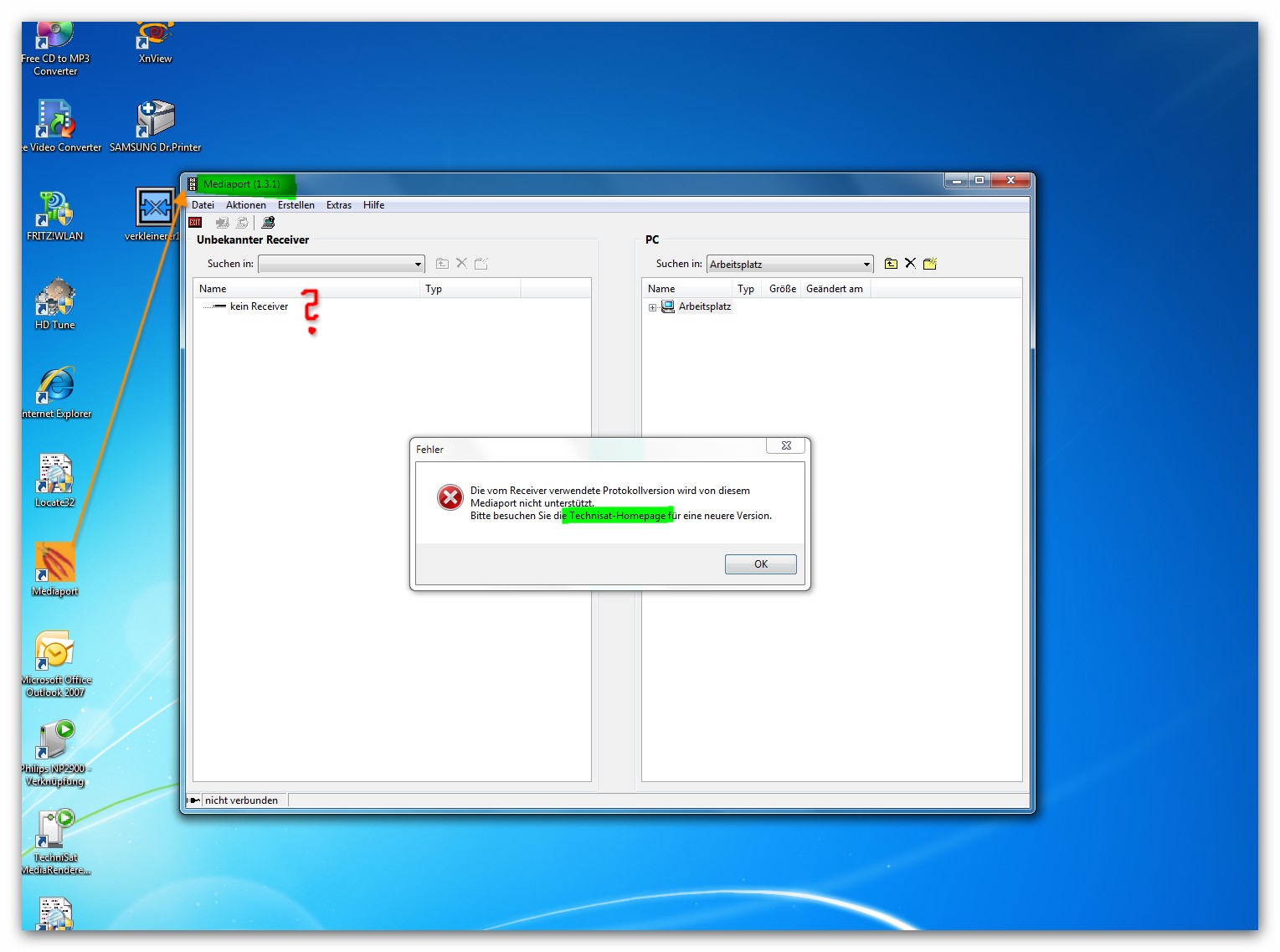Open Microsoft Office Outlook 2007 shortcut
This screenshot has width=1280, height=952.
tap(56, 664)
